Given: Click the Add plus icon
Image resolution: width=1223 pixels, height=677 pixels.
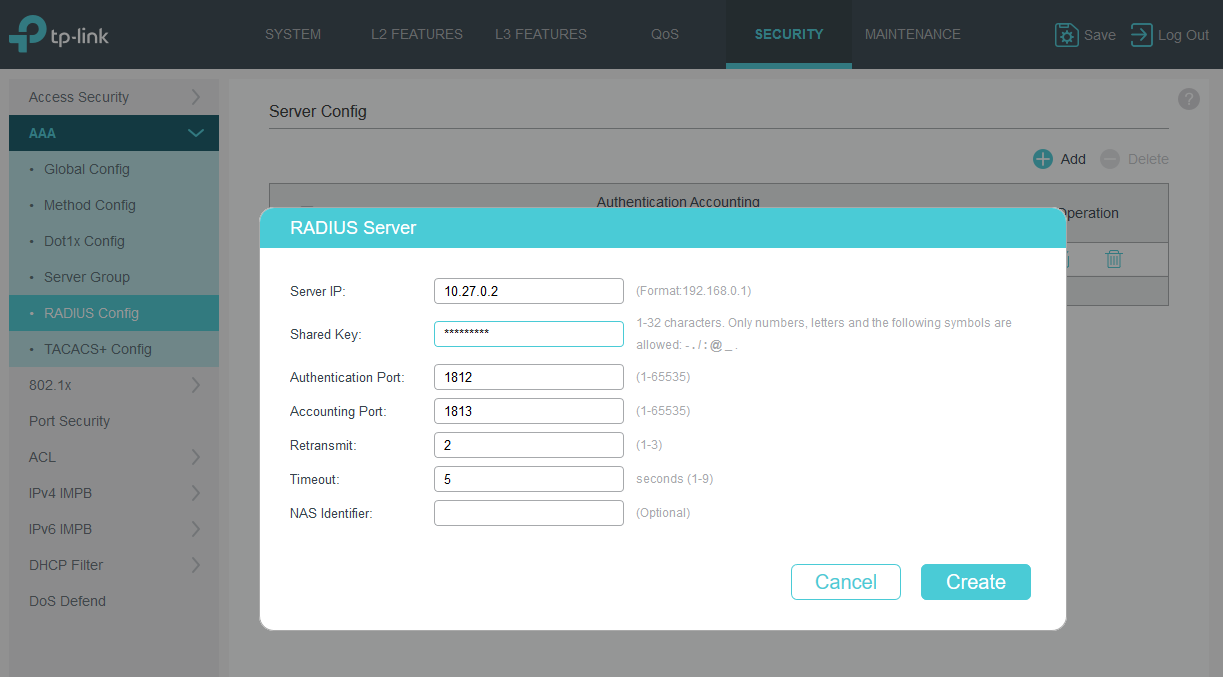Looking at the screenshot, I should pyautogui.click(x=1043, y=159).
